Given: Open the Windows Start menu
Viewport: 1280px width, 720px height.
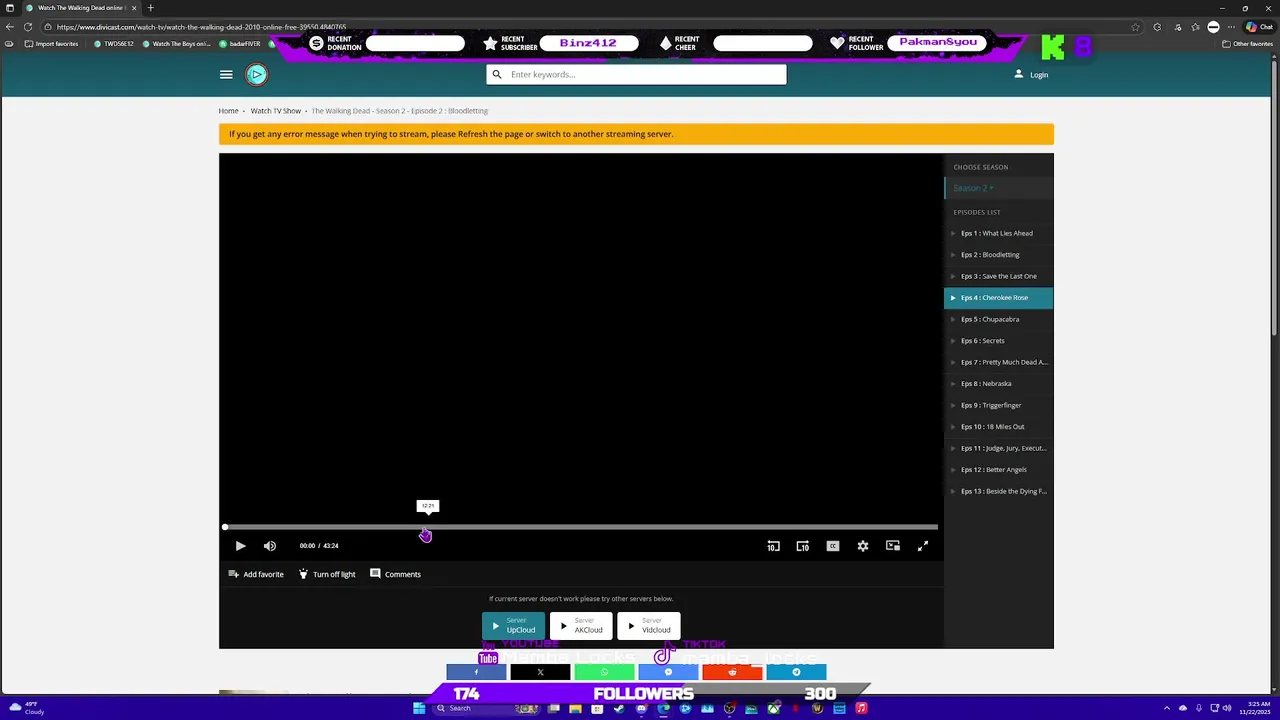Looking at the screenshot, I should 419,708.
